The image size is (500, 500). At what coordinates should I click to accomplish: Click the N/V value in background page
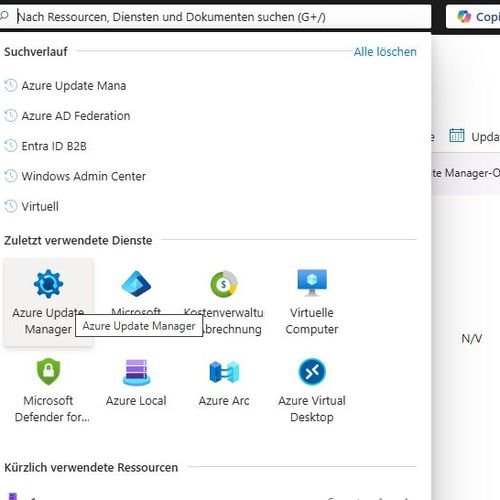click(x=471, y=339)
